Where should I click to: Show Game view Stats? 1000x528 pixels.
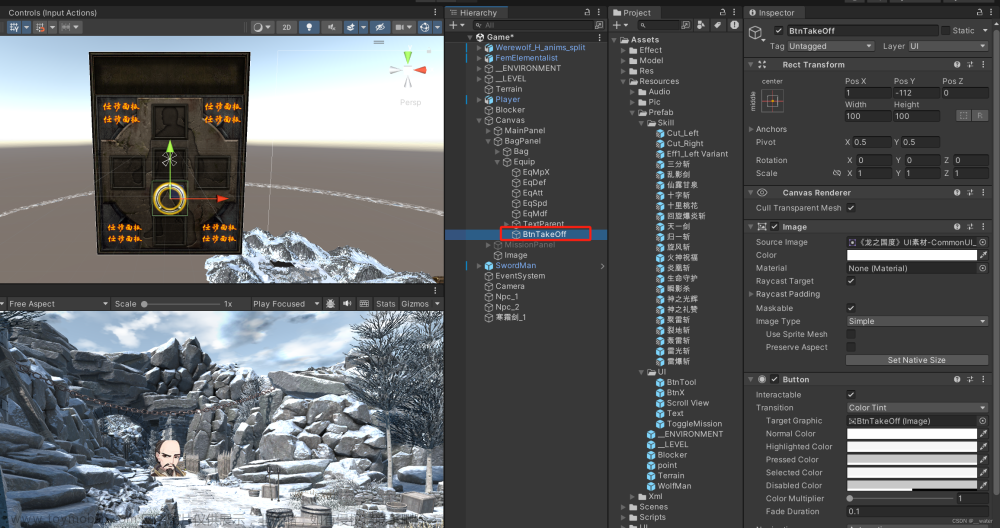coord(385,304)
